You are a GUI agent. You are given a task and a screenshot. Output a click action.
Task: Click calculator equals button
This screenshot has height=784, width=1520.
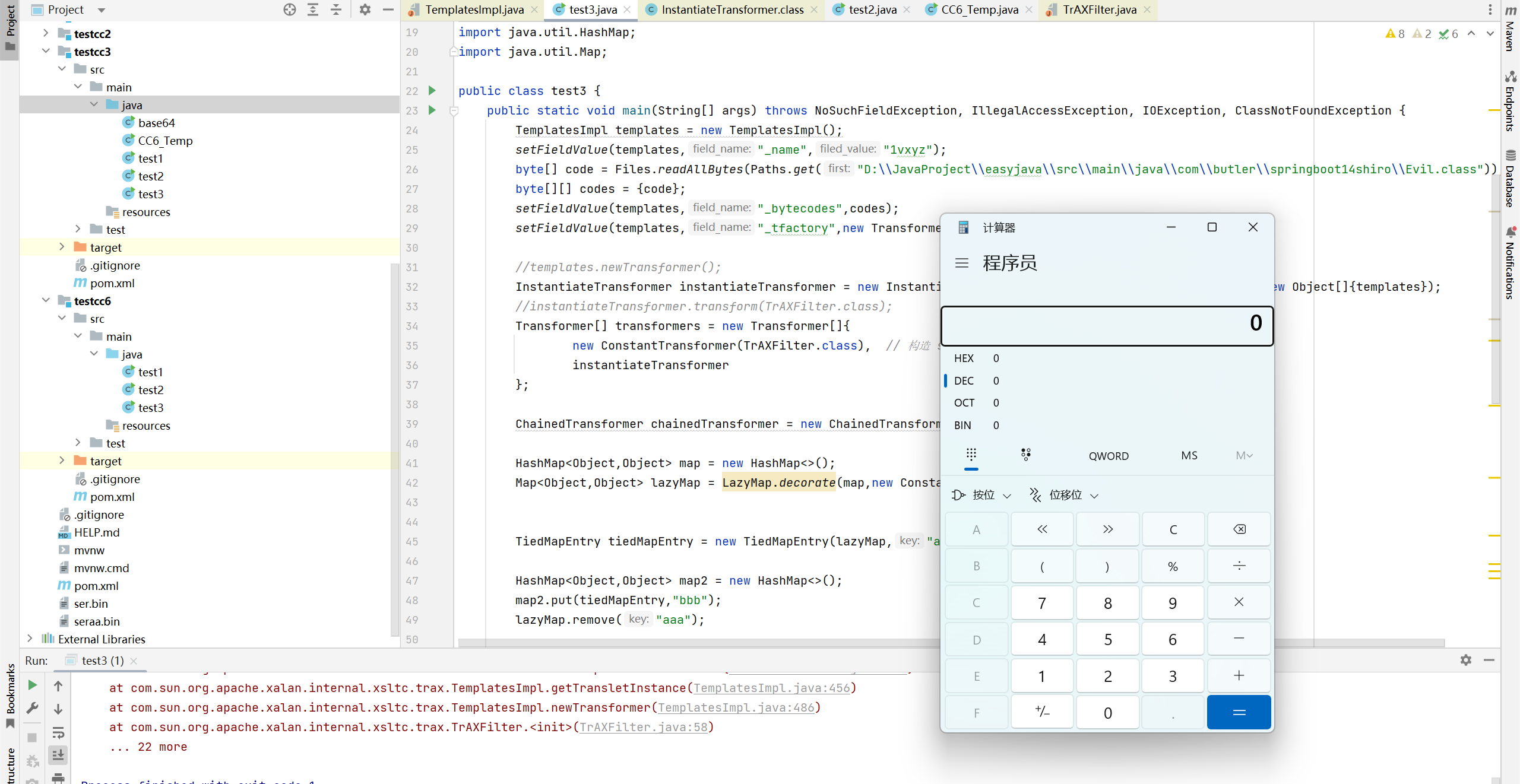coord(1239,712)
